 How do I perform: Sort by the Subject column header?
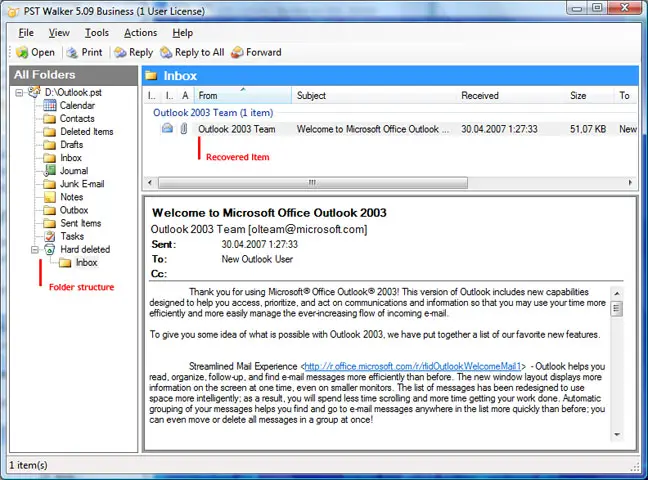pyautogui.click(x=374, y=96)
